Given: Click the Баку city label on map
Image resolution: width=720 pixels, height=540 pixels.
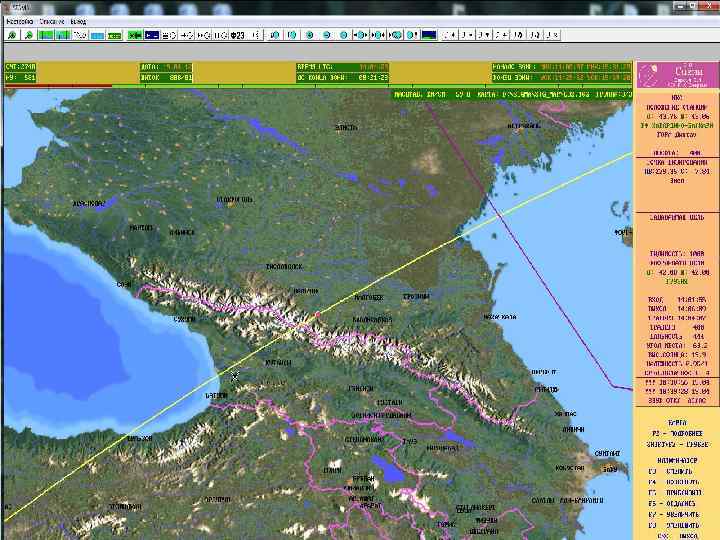Looking at the screenshot, I should 610,469.
